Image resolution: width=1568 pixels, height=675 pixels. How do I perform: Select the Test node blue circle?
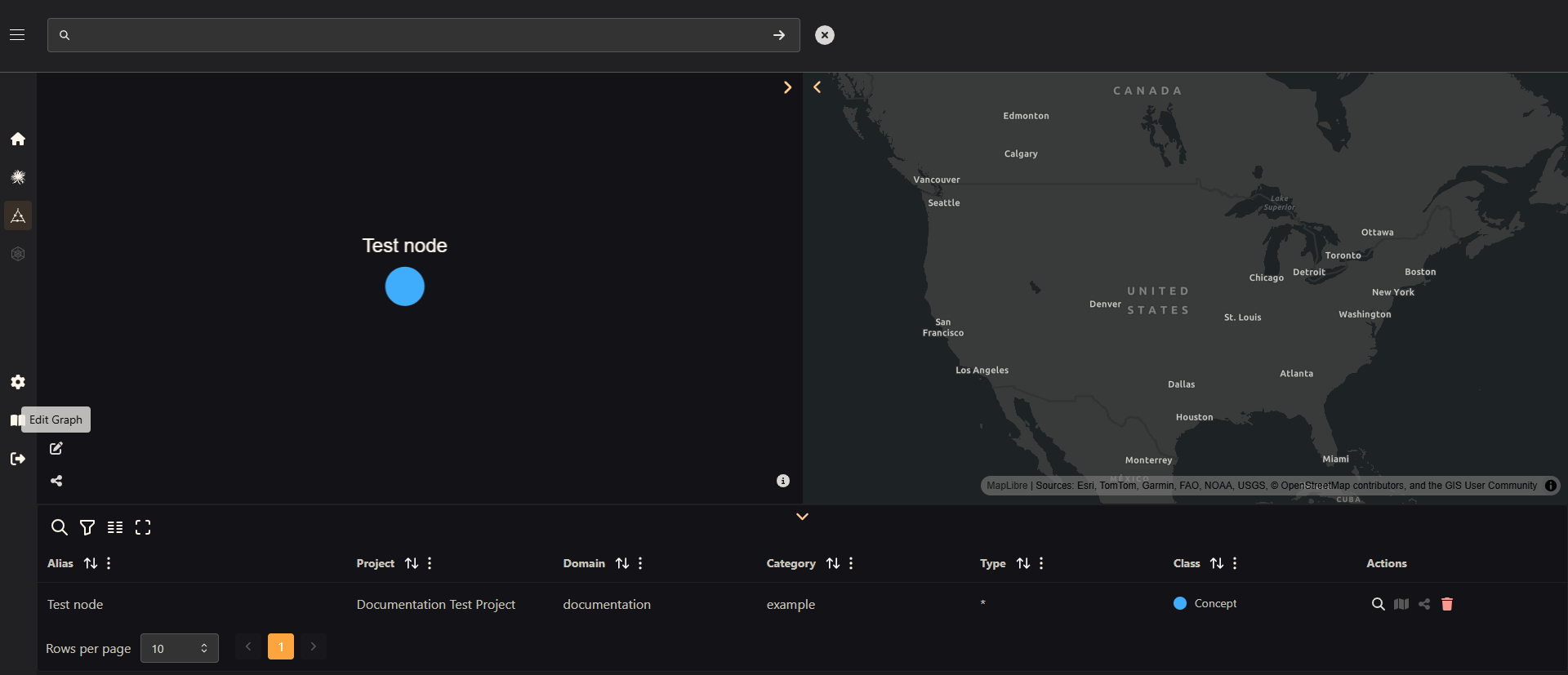pyautogui.click(x=405, y=286)
